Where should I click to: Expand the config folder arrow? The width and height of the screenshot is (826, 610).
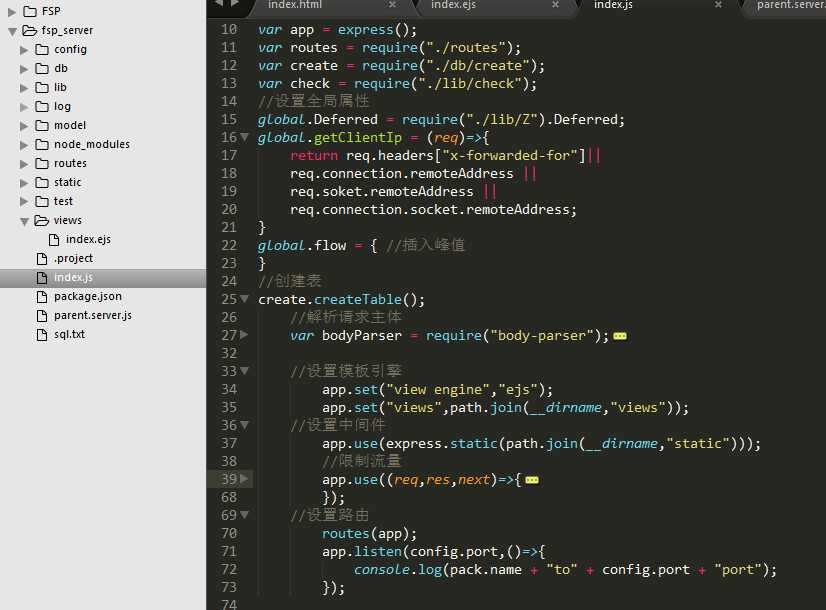[x=24, y=50]
